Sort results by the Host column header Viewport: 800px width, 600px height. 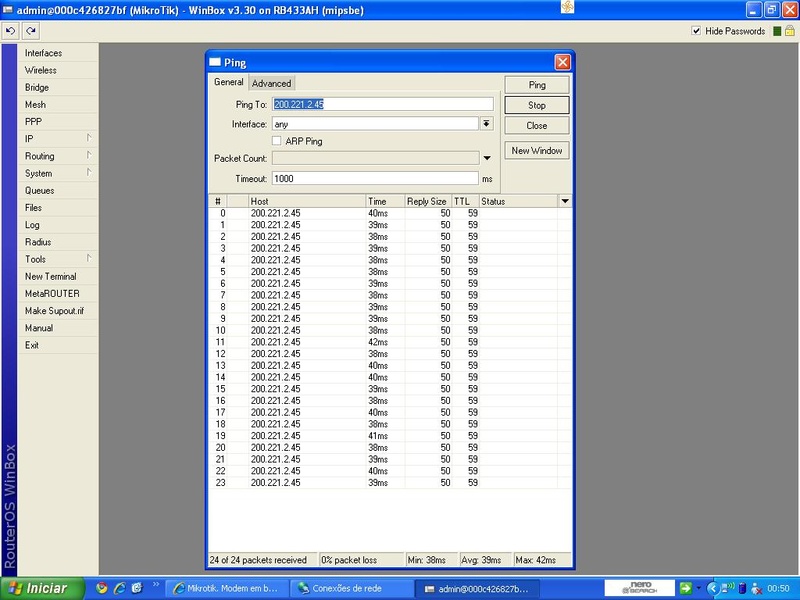click(x=307, y=202)
